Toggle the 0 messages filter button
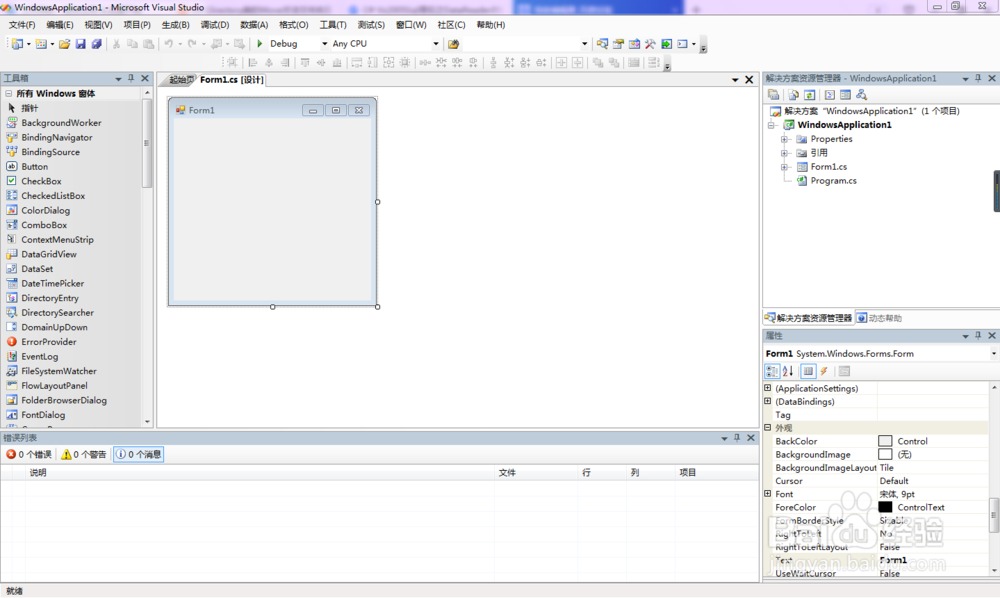The height and width of the screenshot is (598, 1000). (138, 455)
